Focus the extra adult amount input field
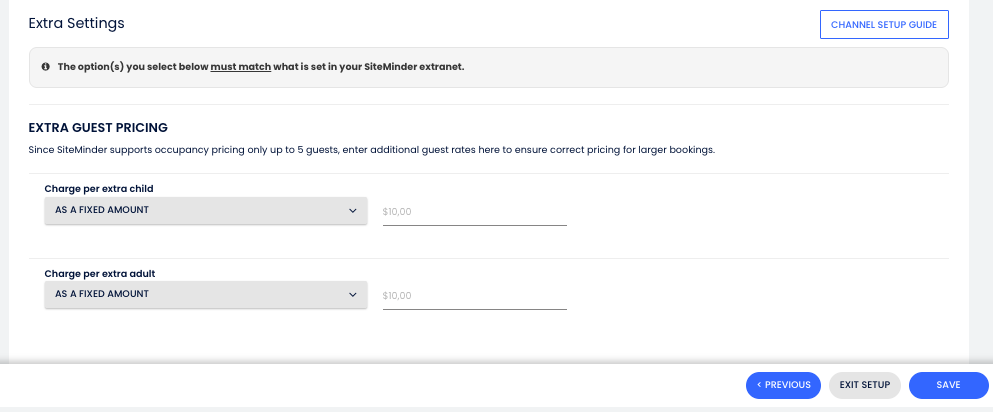The height and width of the screenshot is (412, 993). pyautogui.click(x=474, y=296)
